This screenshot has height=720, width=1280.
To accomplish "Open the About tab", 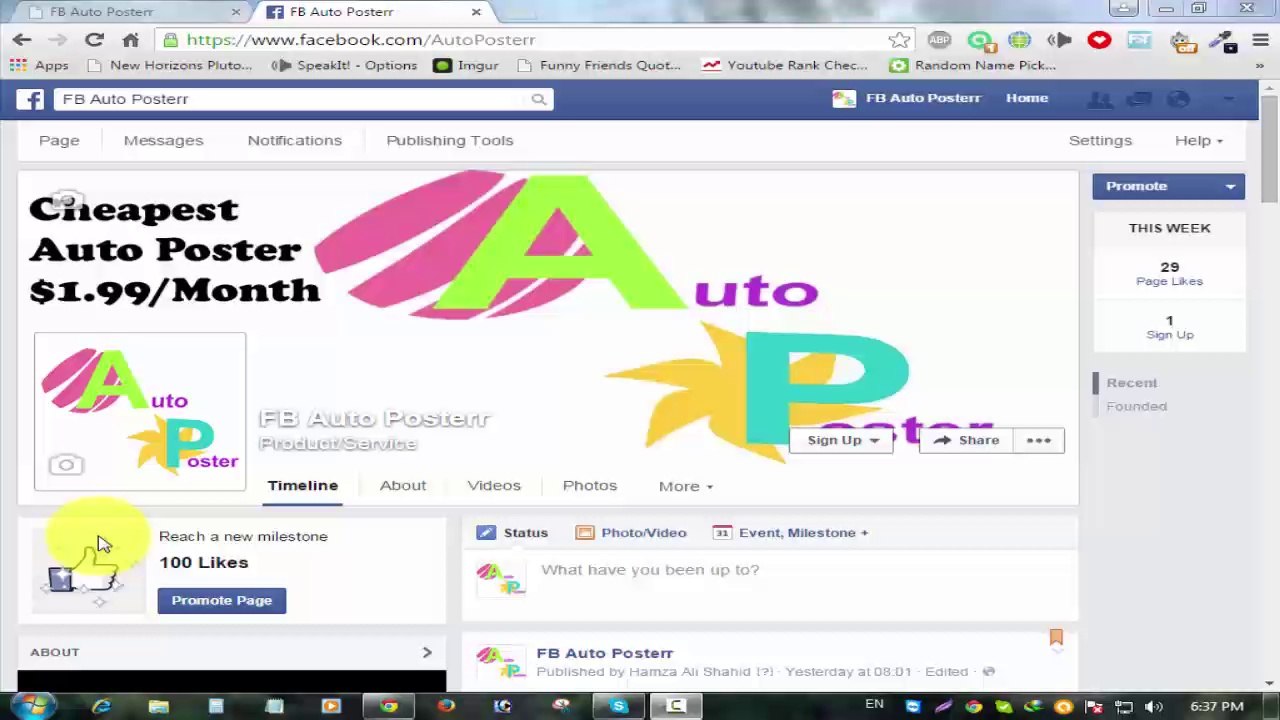I will (403, 486).
